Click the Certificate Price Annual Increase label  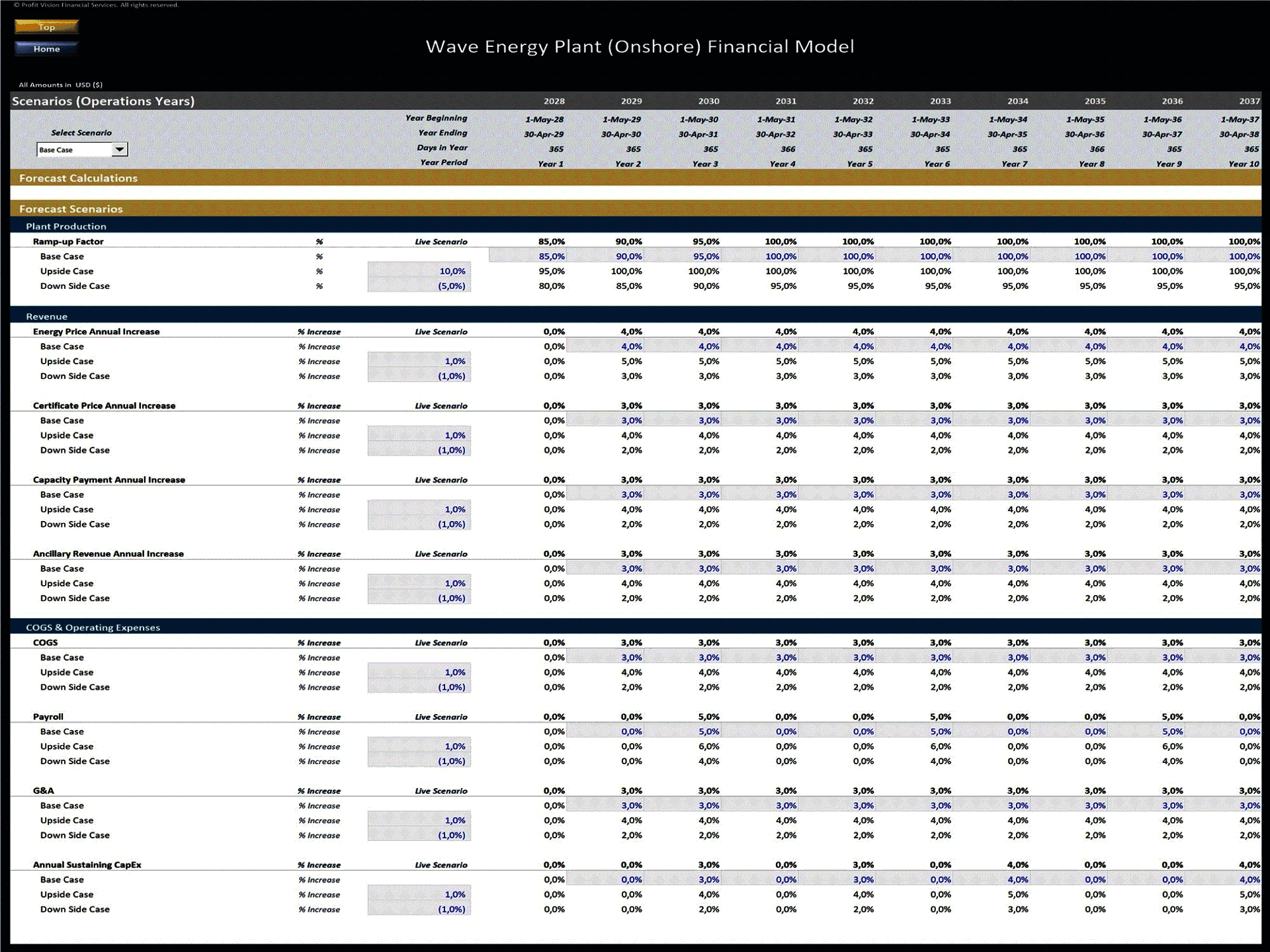(104, 405)
